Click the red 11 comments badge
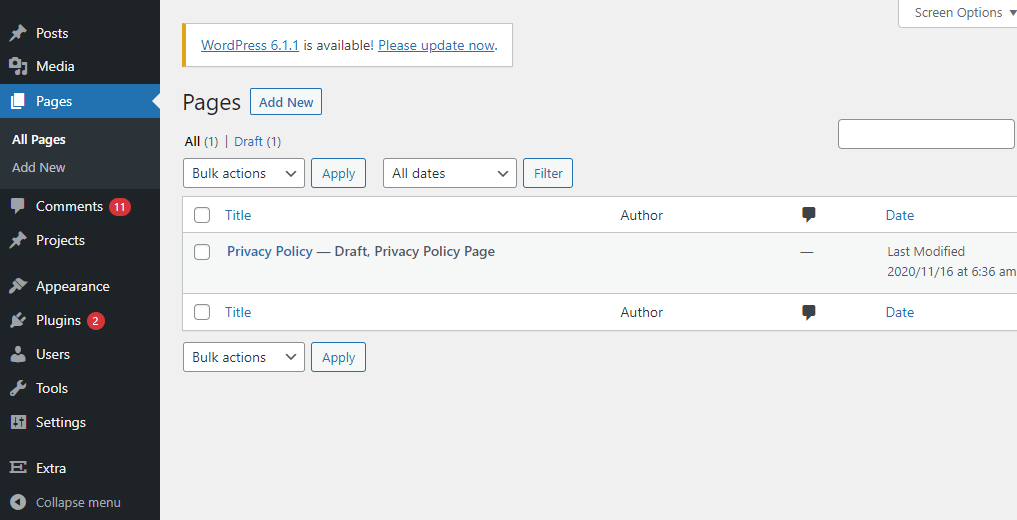The width and height of the screenshot is (1017, 520). click(x=119, y=207)
